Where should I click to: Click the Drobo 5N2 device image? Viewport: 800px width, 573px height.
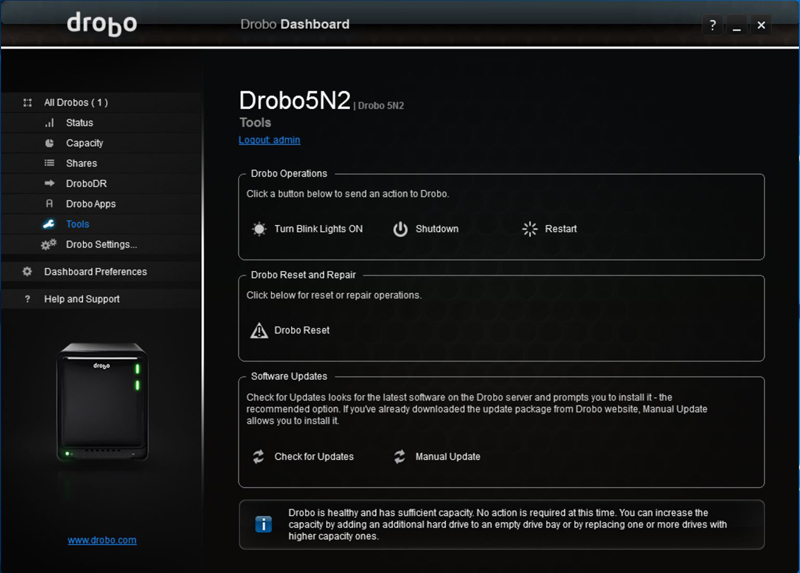pos(102,402)
